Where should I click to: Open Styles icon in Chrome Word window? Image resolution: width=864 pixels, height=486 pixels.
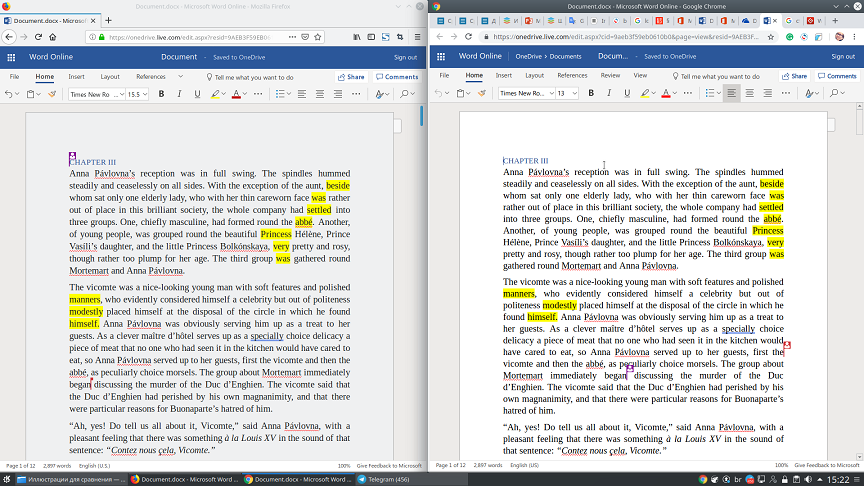[x=809, y=93]
